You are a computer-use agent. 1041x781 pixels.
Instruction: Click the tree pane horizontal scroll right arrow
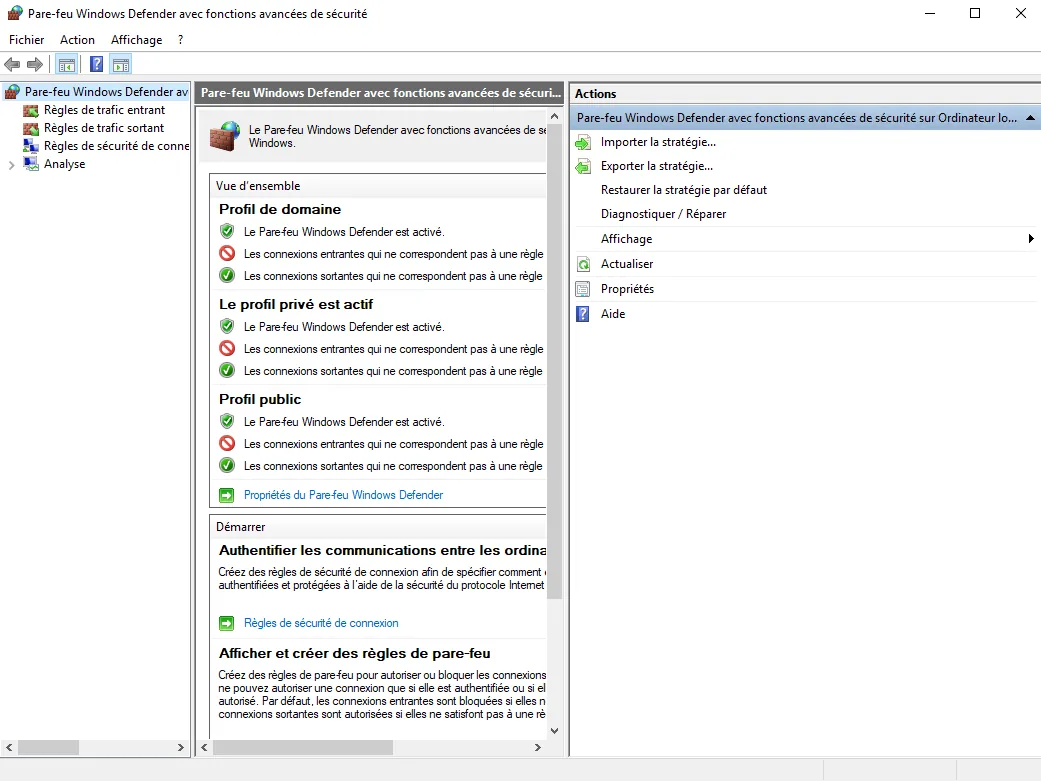[181, 748]
